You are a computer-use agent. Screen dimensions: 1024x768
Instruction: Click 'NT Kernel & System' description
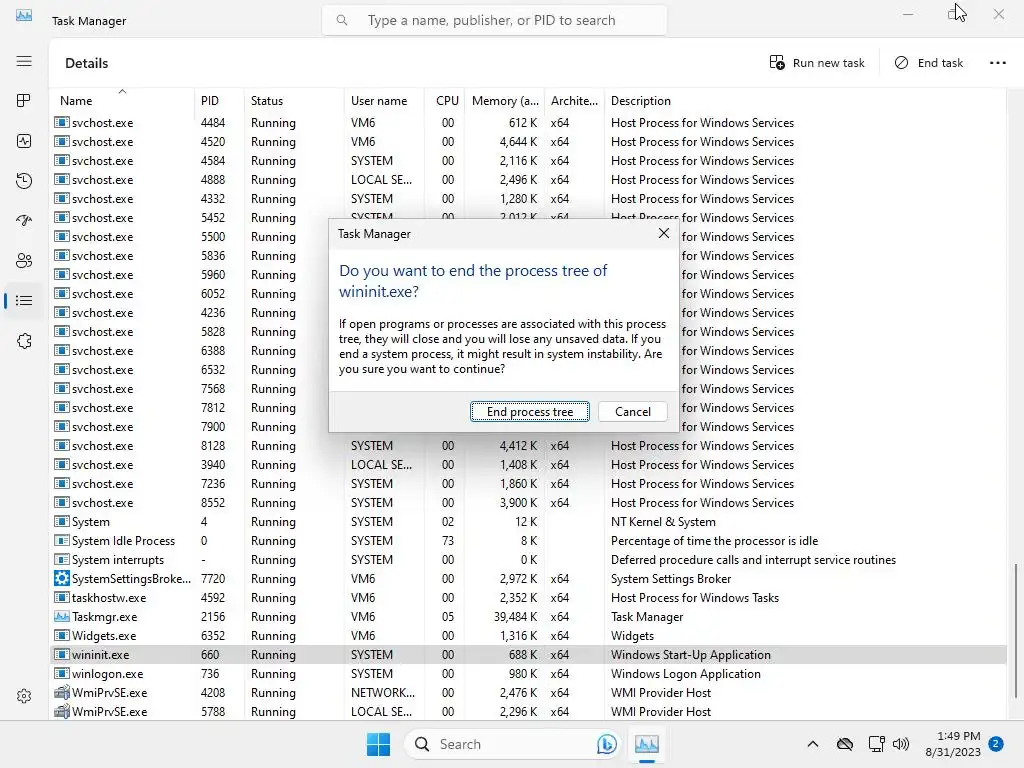click(x=663, y=522)
